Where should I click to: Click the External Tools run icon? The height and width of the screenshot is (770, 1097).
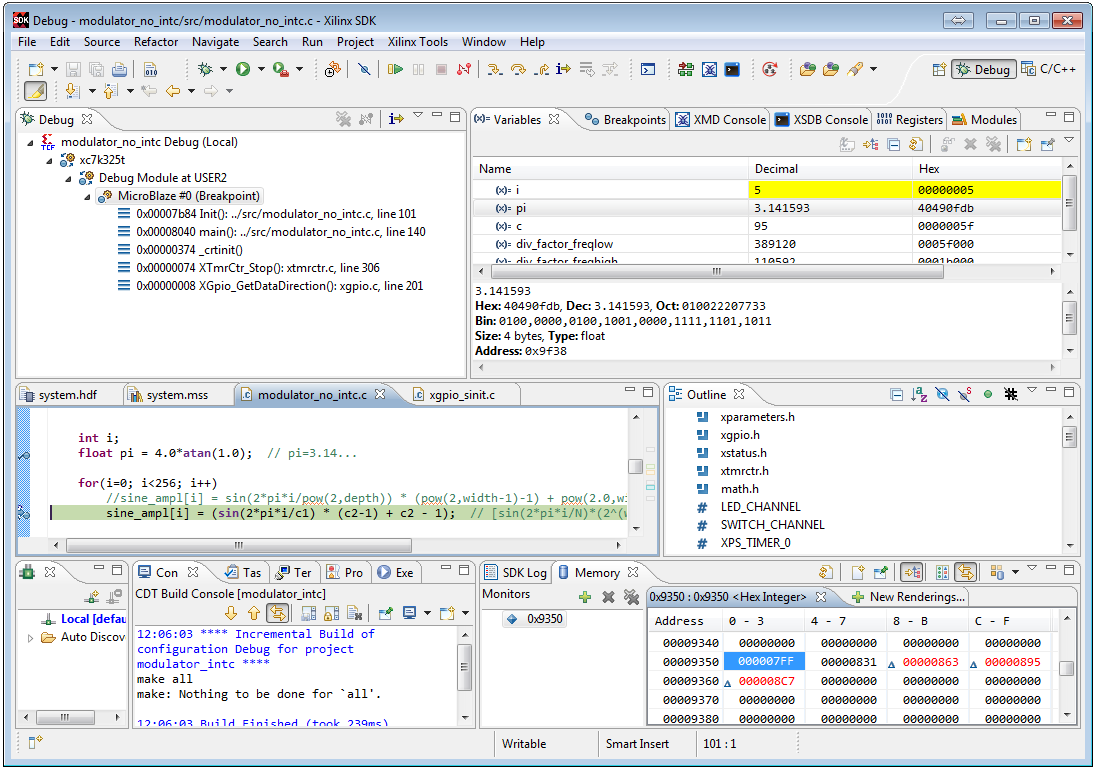click(x=281, y=69)
